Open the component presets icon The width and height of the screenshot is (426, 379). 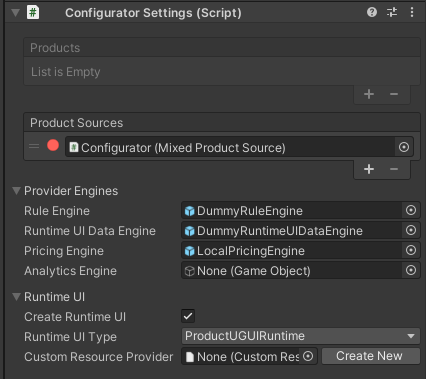(x=392, y=12)
